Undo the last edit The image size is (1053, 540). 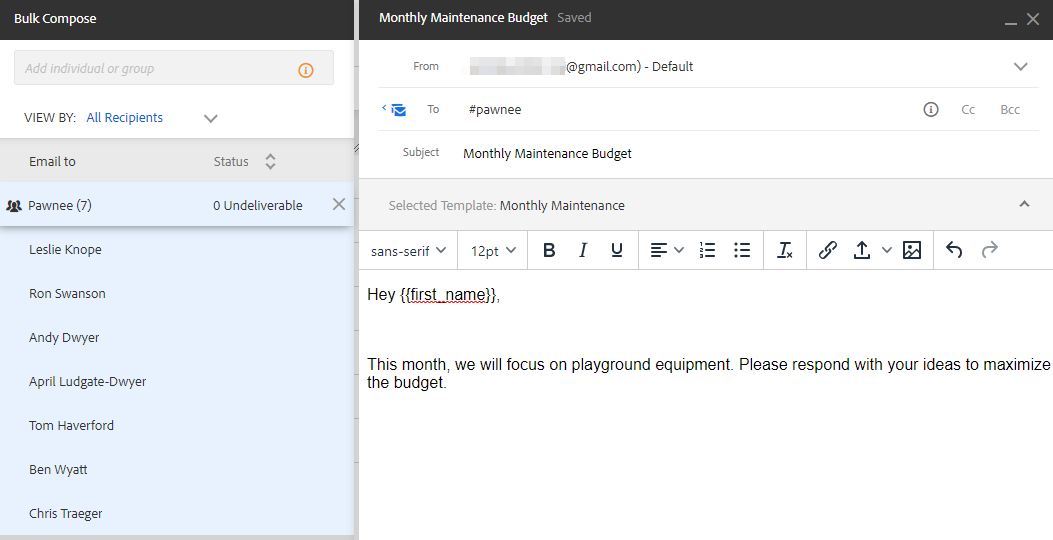(x=954, y=251)
